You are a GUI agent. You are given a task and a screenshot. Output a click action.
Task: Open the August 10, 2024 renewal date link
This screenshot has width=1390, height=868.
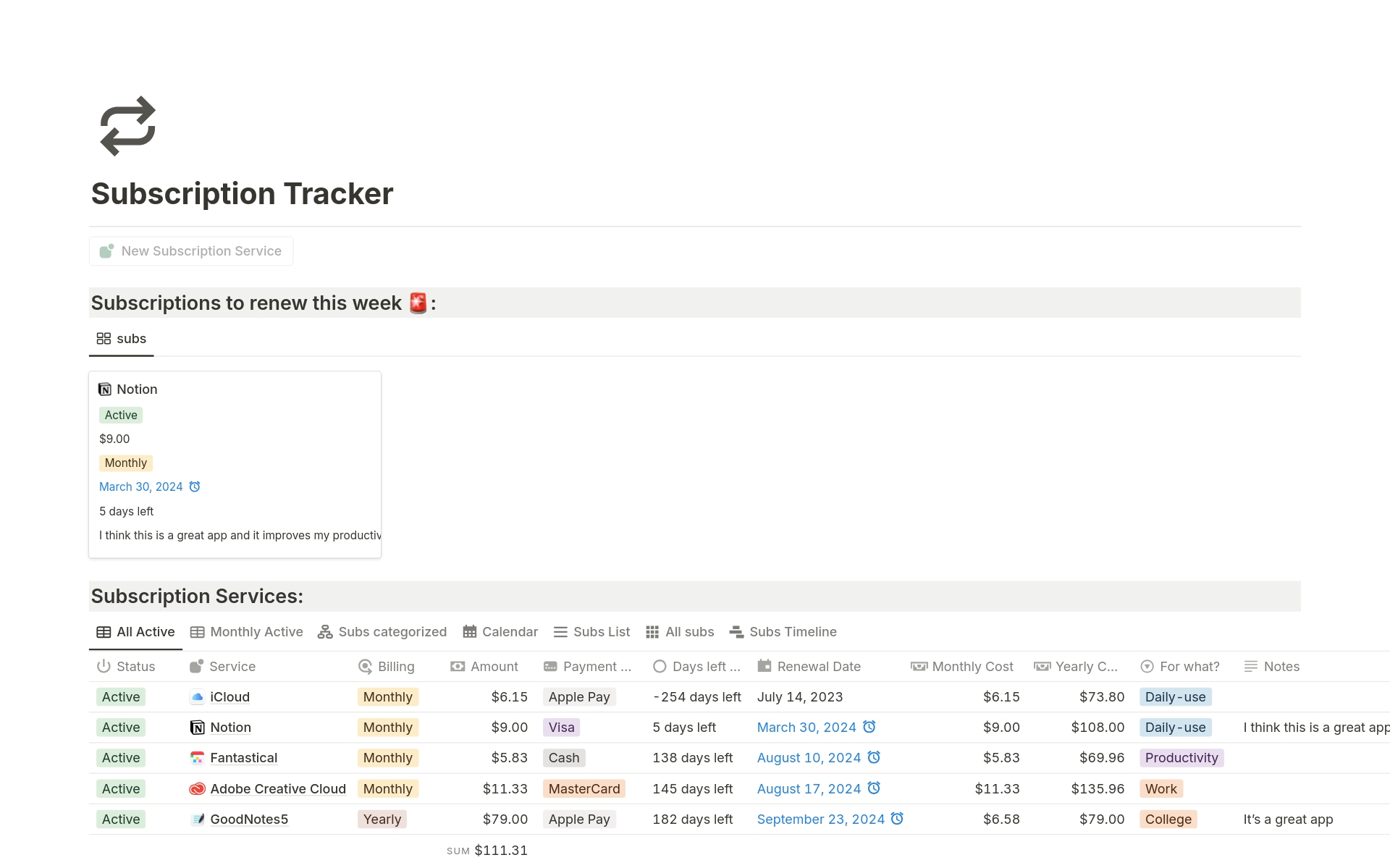(x=809, y=757)
